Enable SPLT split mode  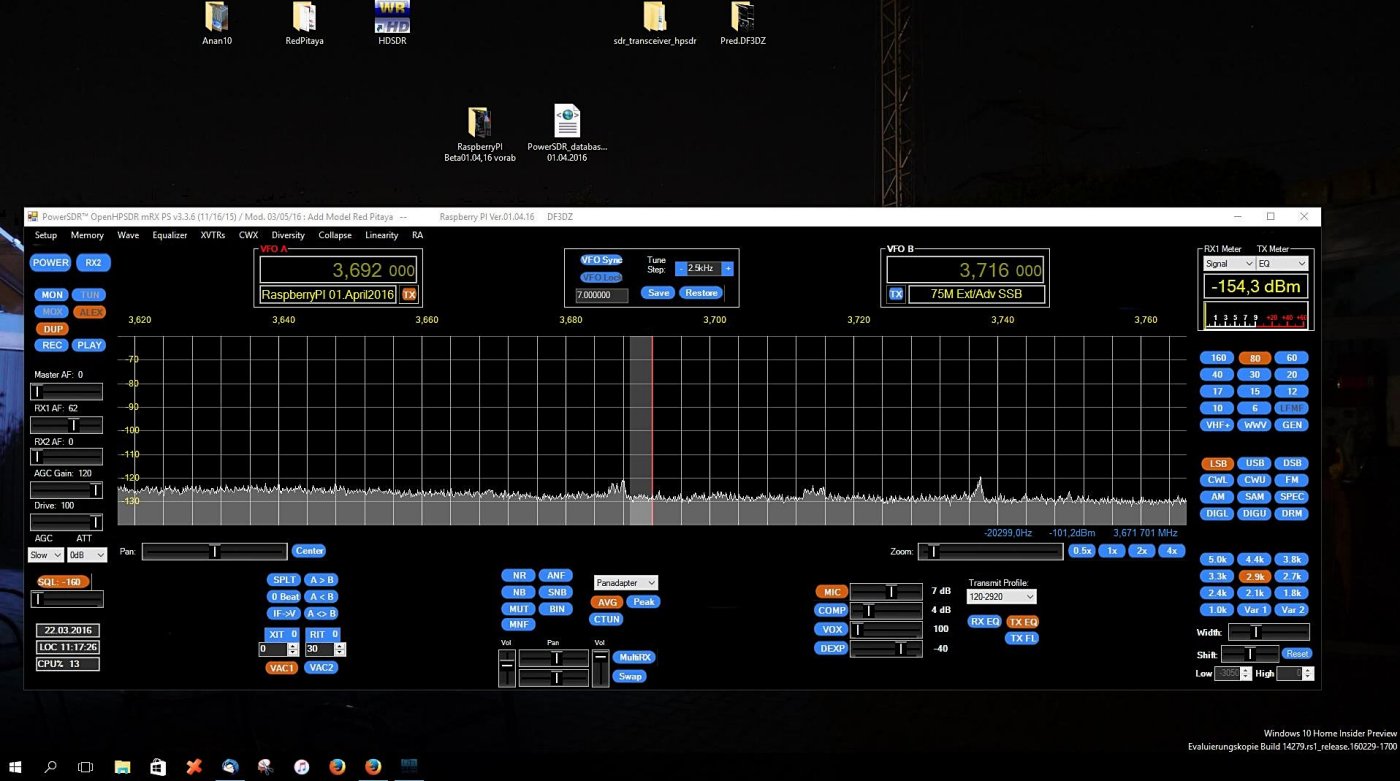point(284,580)
